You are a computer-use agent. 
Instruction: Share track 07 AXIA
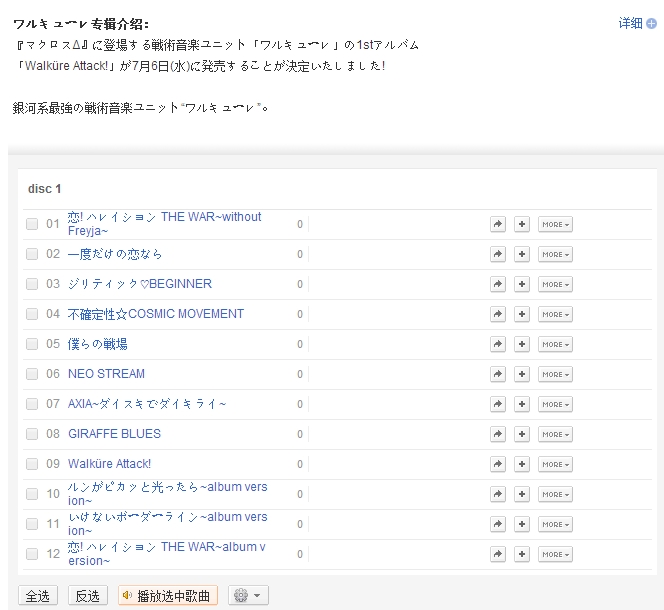pyautogui.click(x=498, y=404)
